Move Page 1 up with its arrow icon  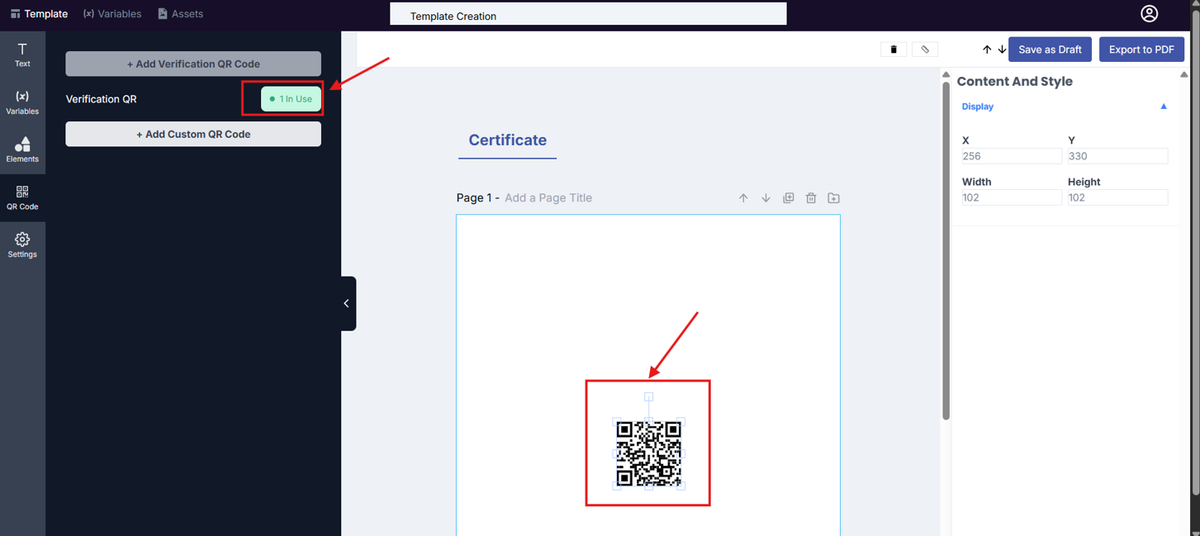click(743, 198)
